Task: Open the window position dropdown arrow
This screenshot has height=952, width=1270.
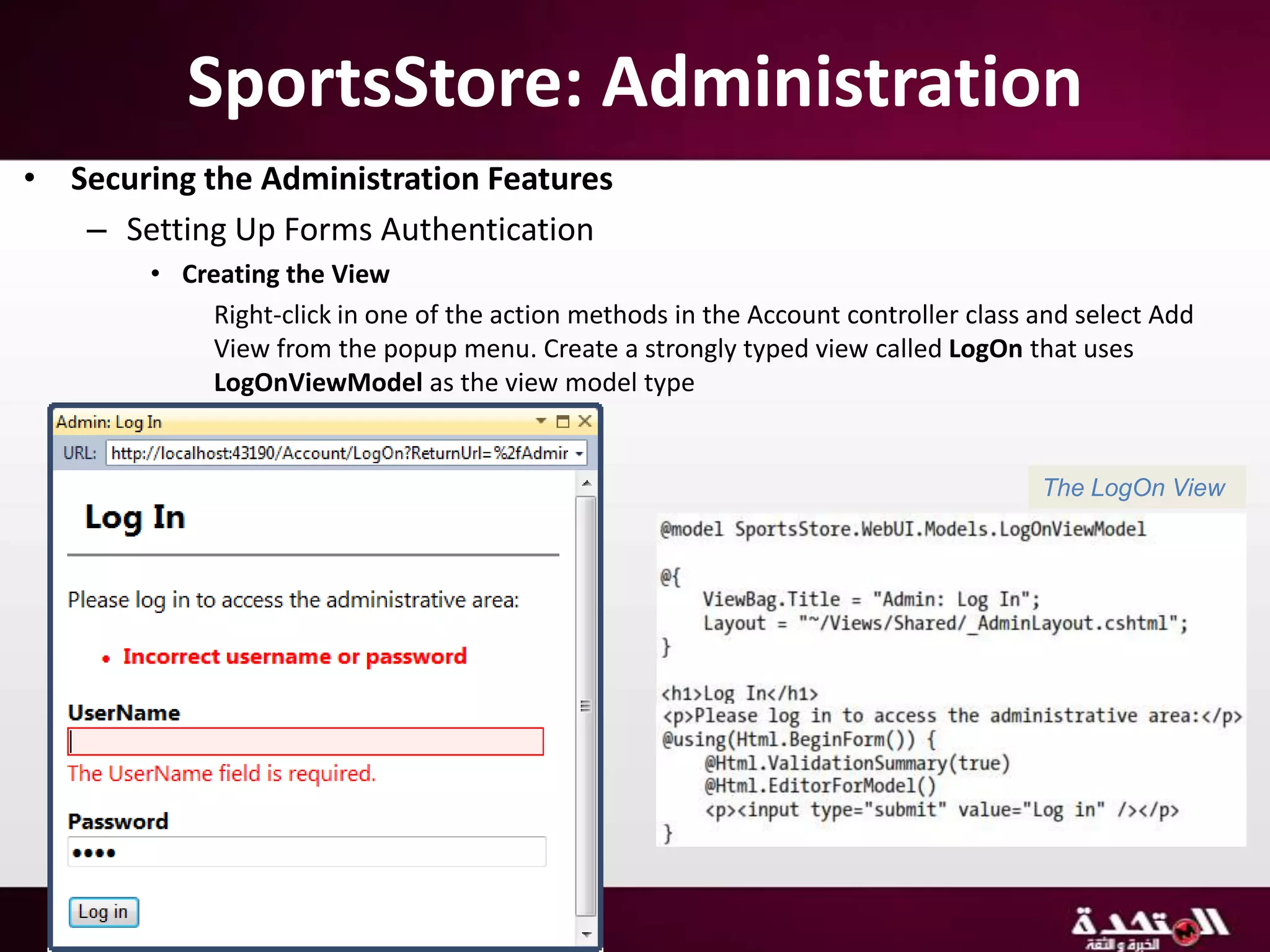Action: [541, 421]
